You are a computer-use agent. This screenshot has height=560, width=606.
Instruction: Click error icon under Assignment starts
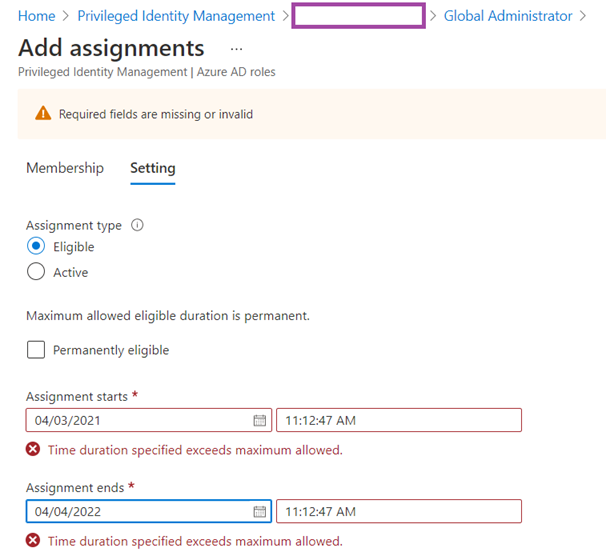pyautogui.click(x=33, y=449)
